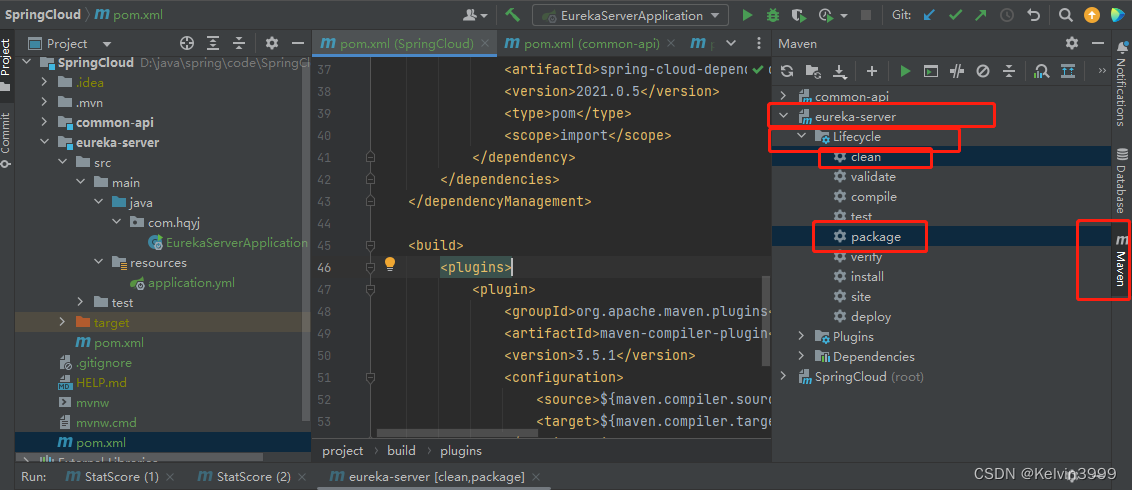Show the hidden editor tabs list chevron

tap(729, 43)
